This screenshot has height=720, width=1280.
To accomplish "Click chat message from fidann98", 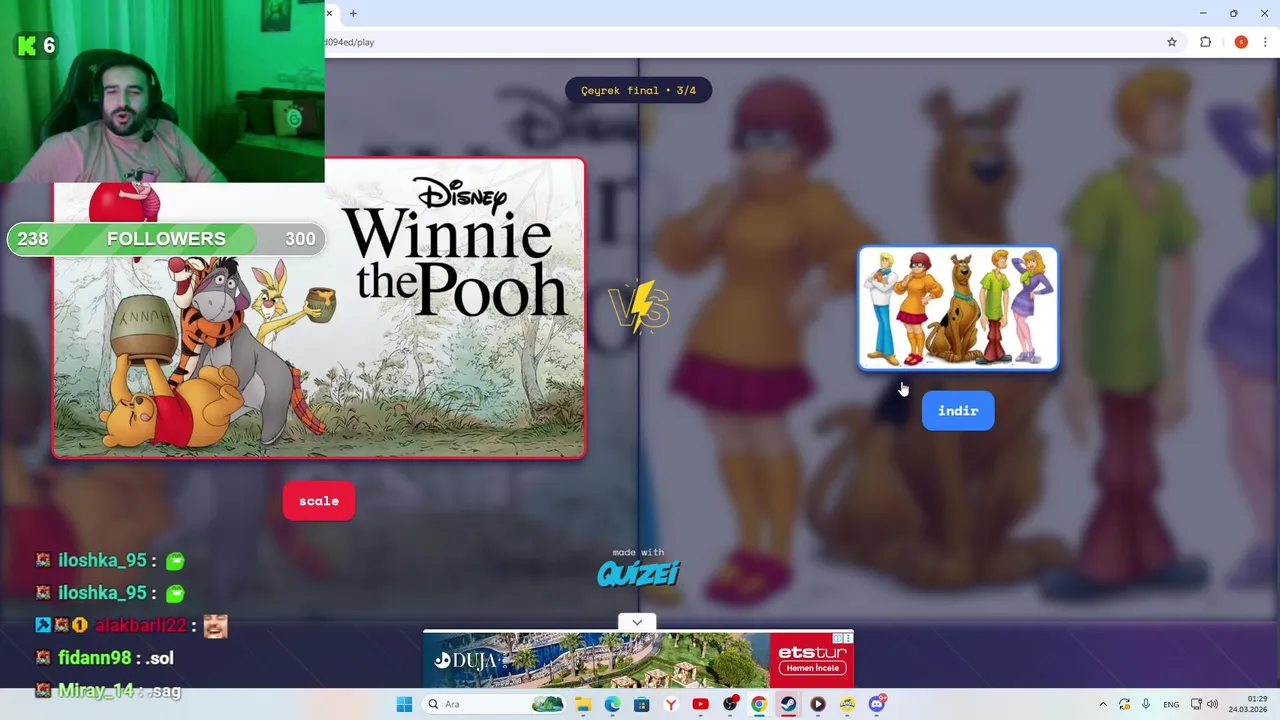I will click(104, 658).
